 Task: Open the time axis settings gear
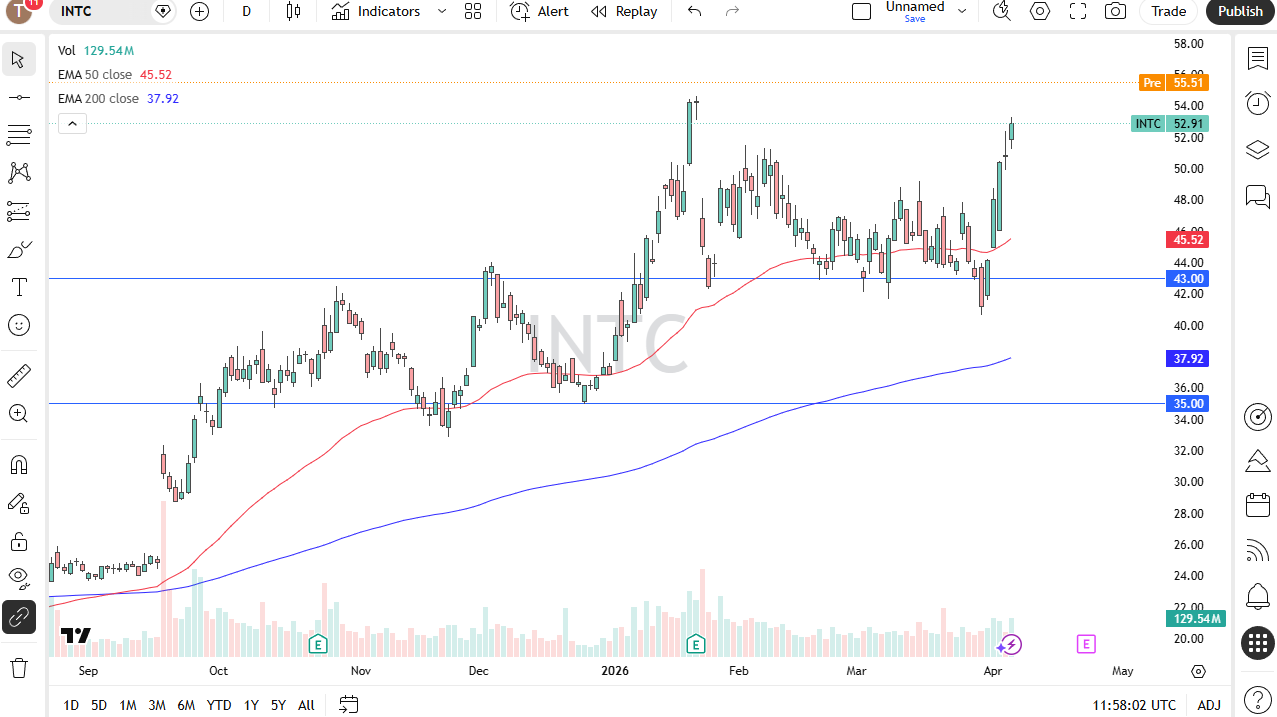1198,671
